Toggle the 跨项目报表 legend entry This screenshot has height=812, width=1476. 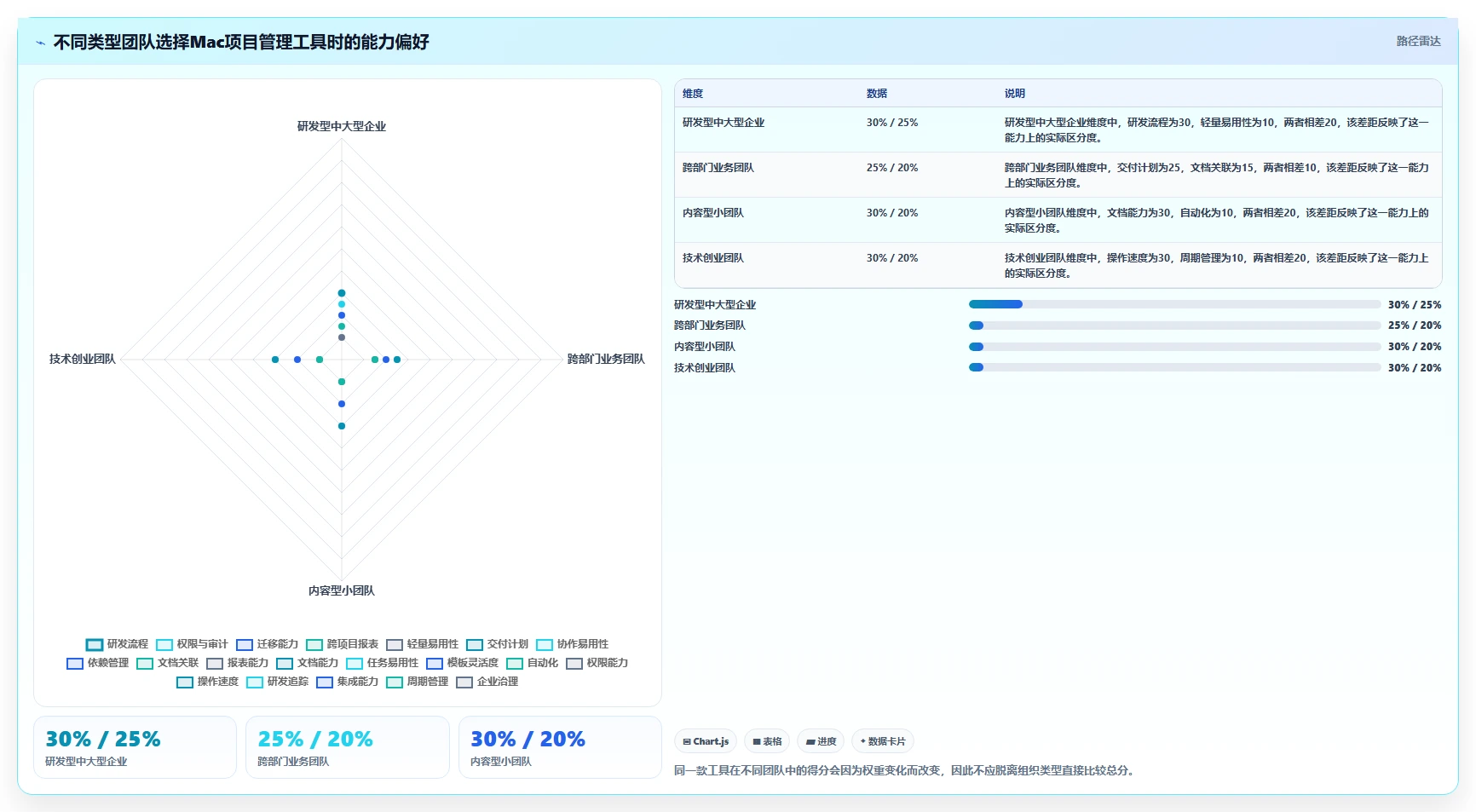click(342, 644)
